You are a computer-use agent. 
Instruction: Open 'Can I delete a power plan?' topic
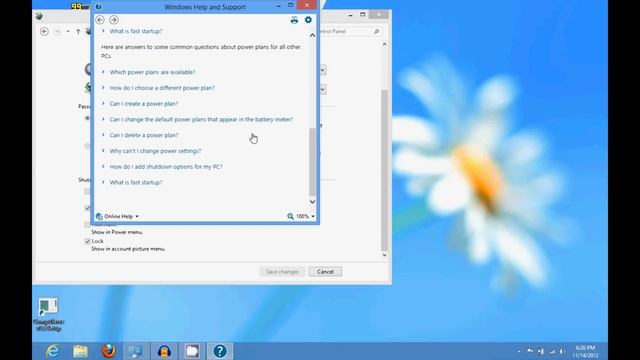click(x=144, y=135)
